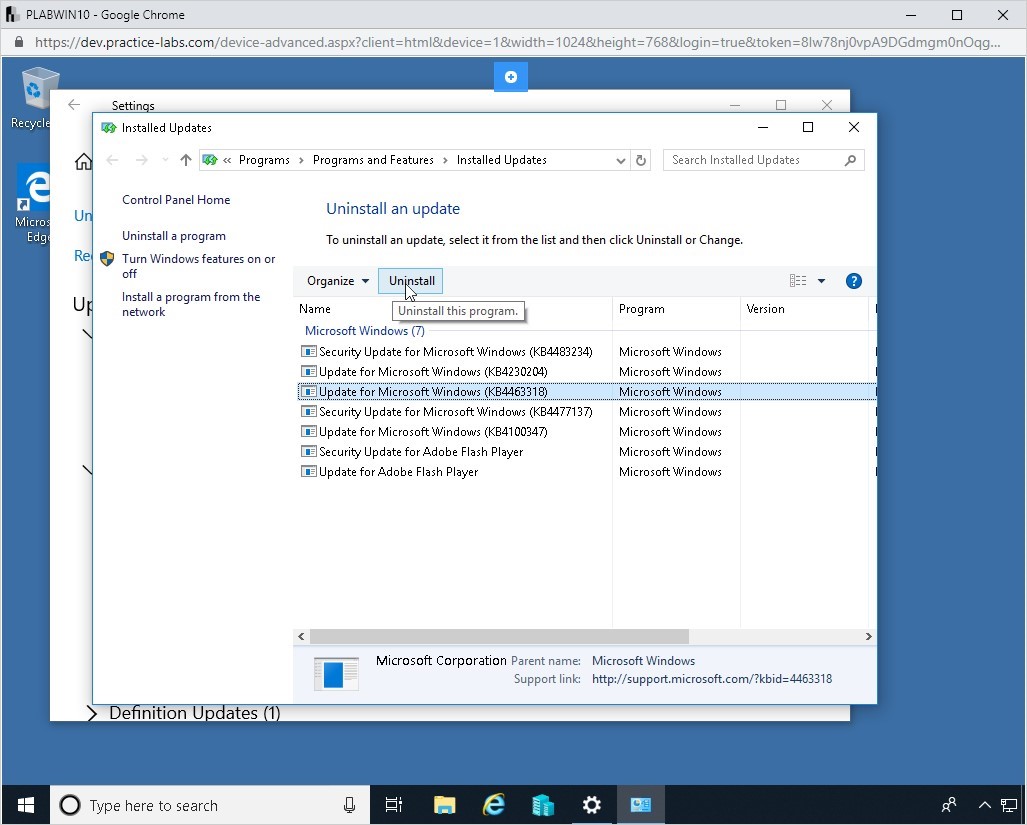Launch Internet Explorer from the taskbar
The width and height of the screenshot is (1027, 825).
coord(493,805)
